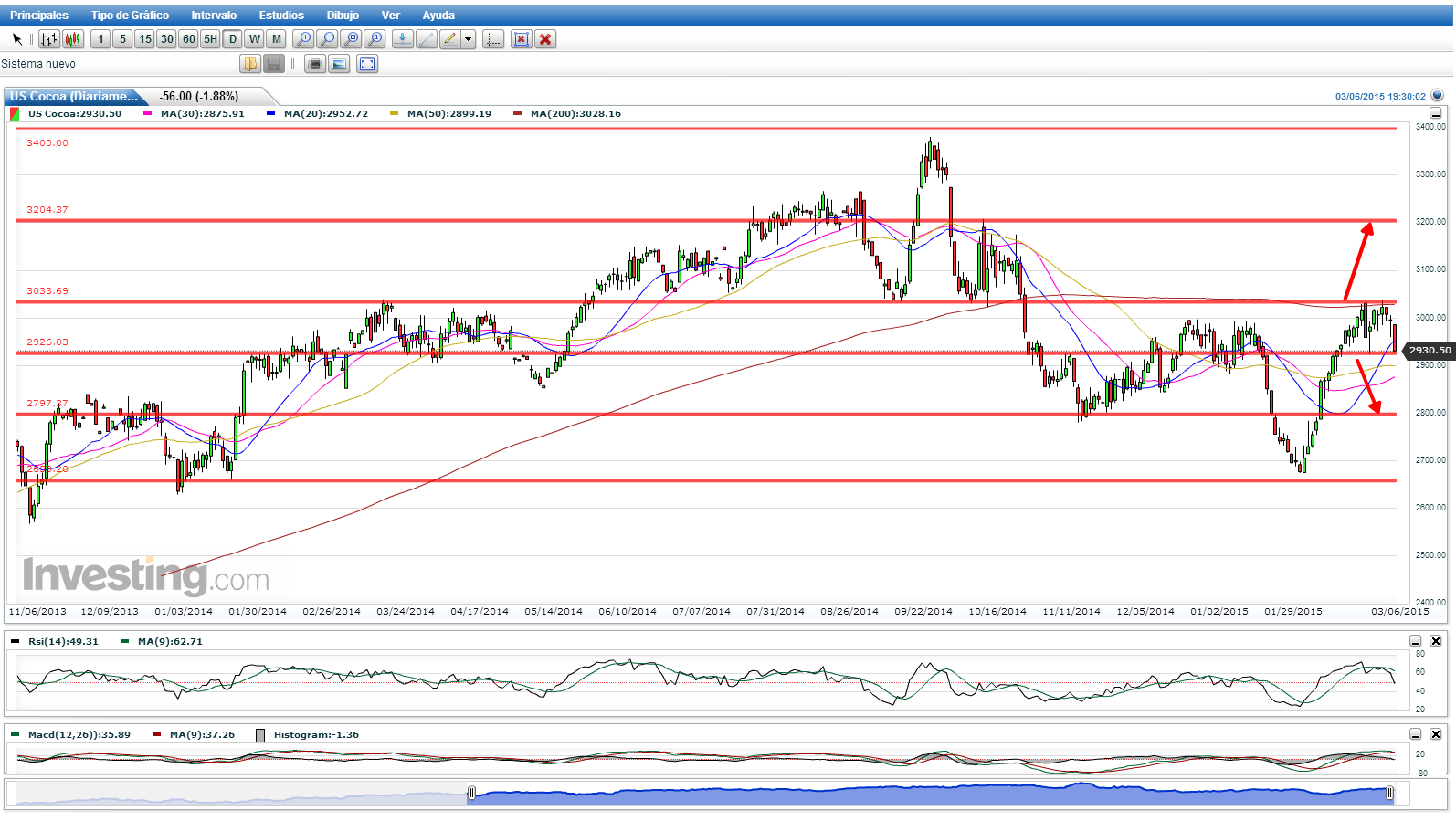Click the zoom in magnifier
Viewport: 1456px width, 821px height.
click(x=304, y=39)
